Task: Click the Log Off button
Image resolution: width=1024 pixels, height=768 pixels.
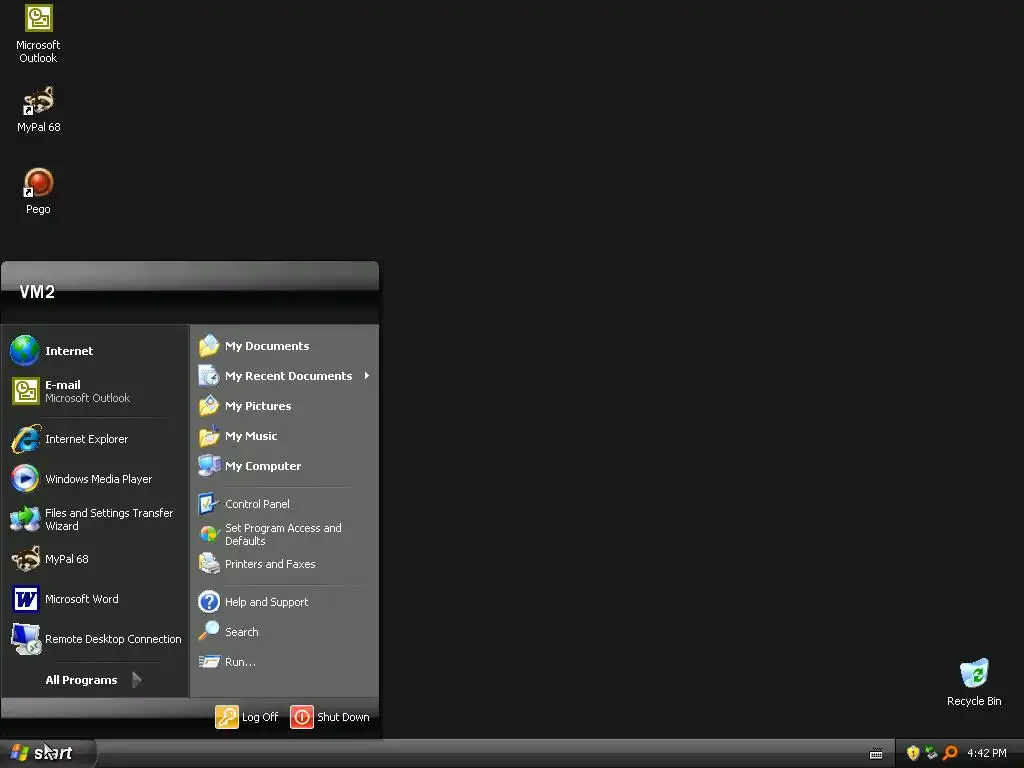Action: [x=247, y=716]
